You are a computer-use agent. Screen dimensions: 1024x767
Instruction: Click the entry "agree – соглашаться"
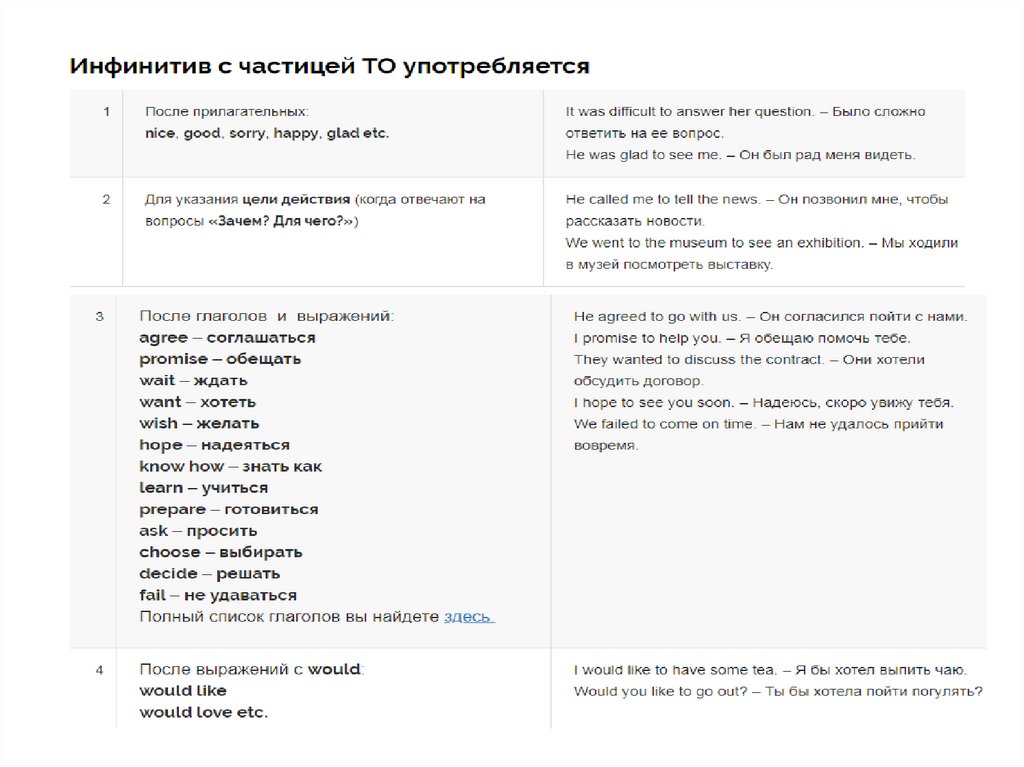pyautogui.click(x=227, y=338)
